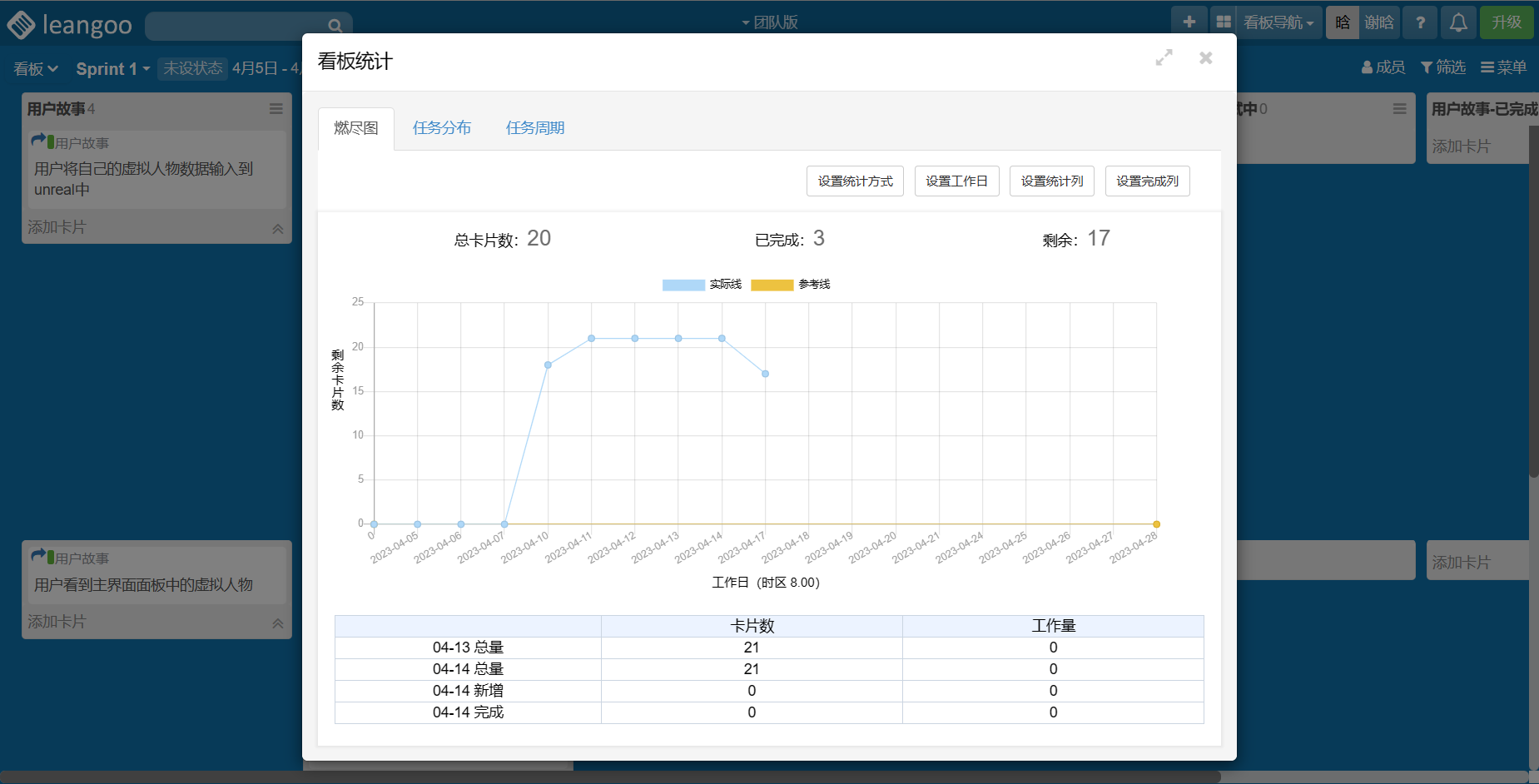Click the 未设状态 sprint status label
Screen dimensions: 1539x784
[193, 68]
